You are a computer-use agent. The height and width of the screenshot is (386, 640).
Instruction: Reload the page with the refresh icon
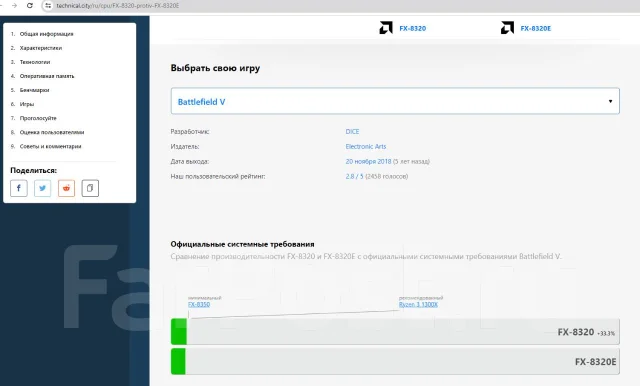click(29, 5)
